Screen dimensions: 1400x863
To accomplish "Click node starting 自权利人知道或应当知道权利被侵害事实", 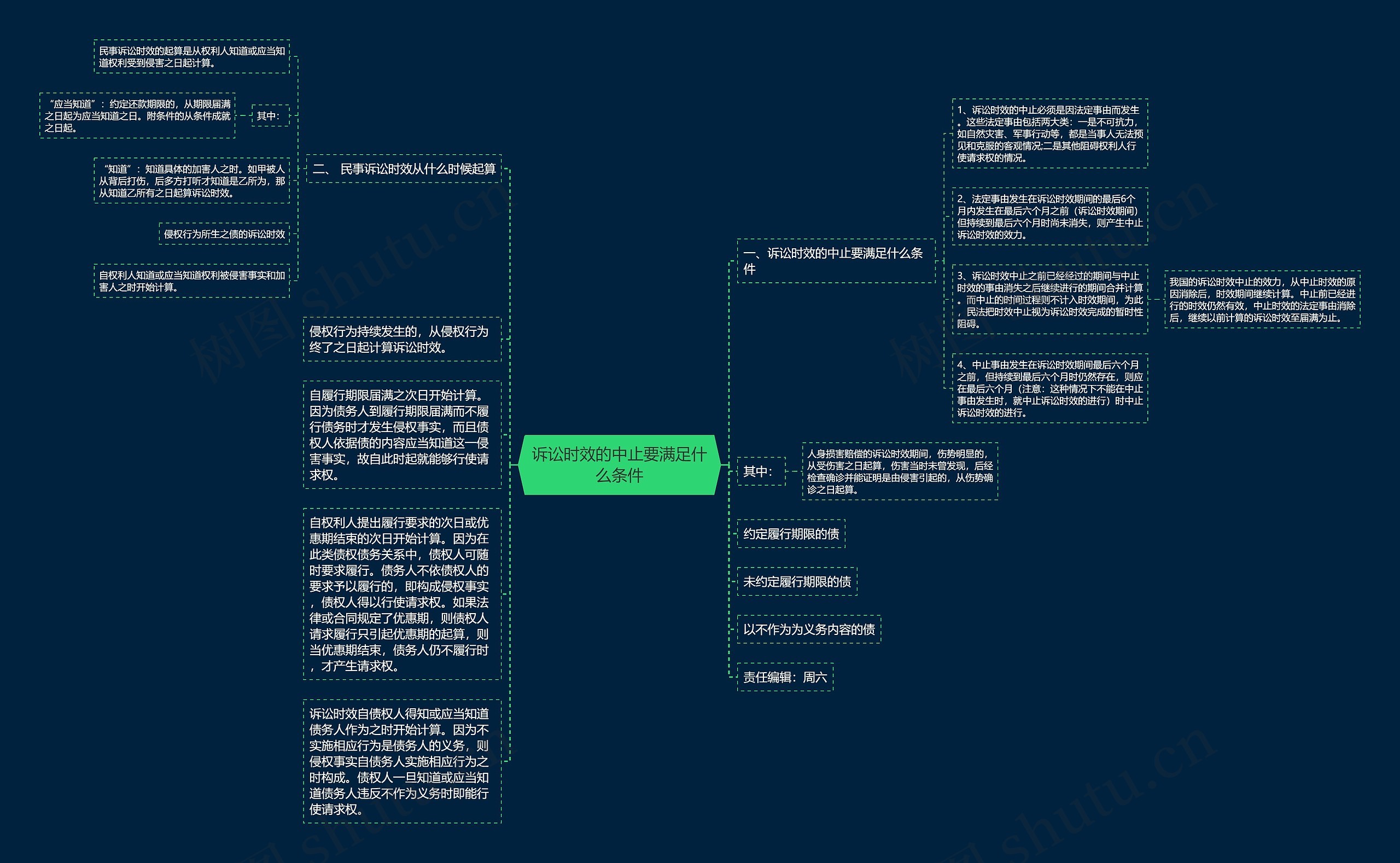I will pos(192,281).
